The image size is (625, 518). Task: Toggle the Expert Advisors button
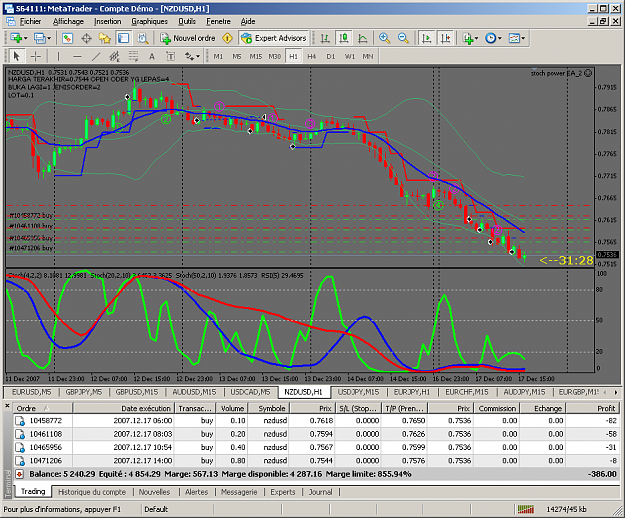click(274, 38)
